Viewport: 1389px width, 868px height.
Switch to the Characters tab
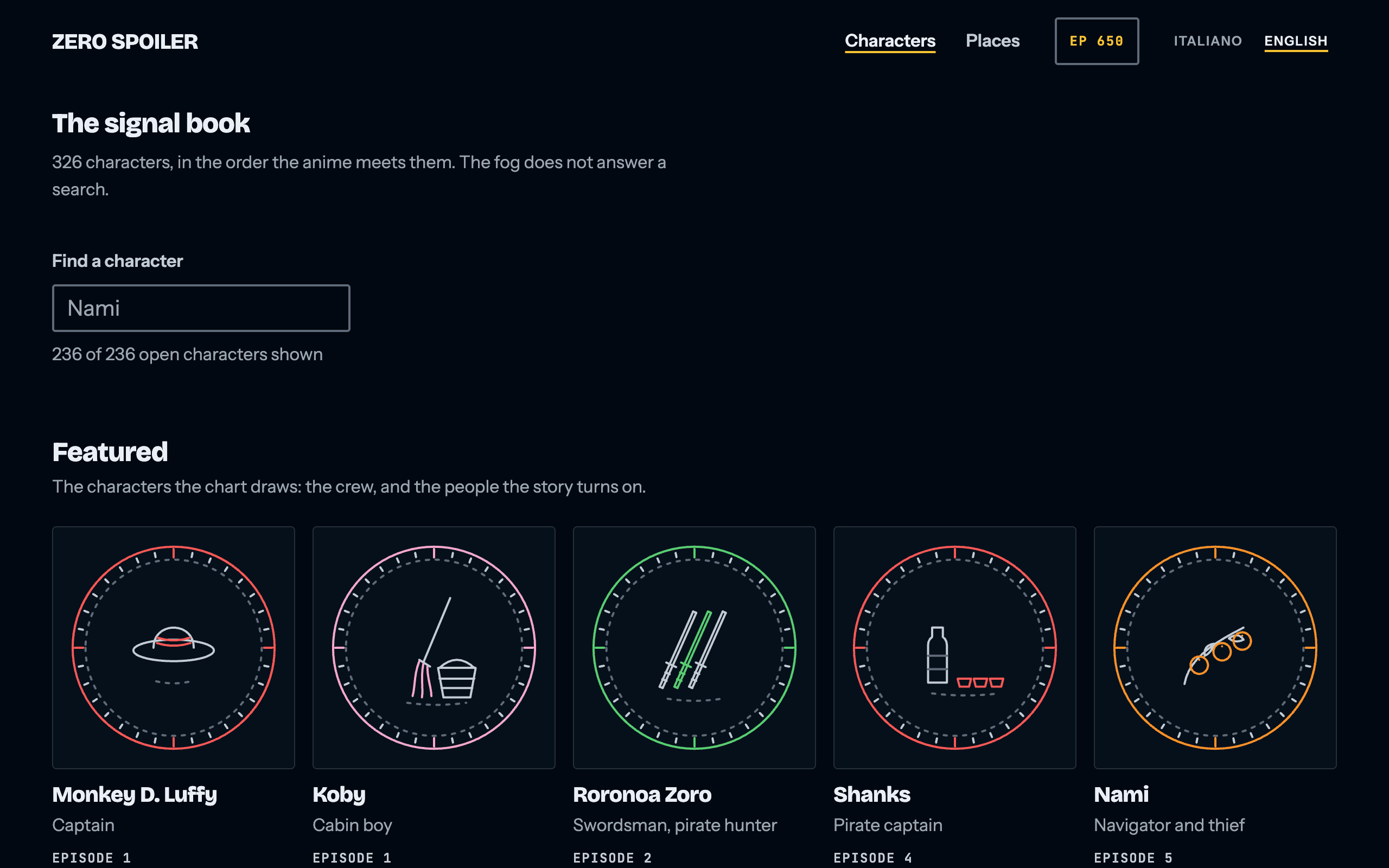(890, 41)
